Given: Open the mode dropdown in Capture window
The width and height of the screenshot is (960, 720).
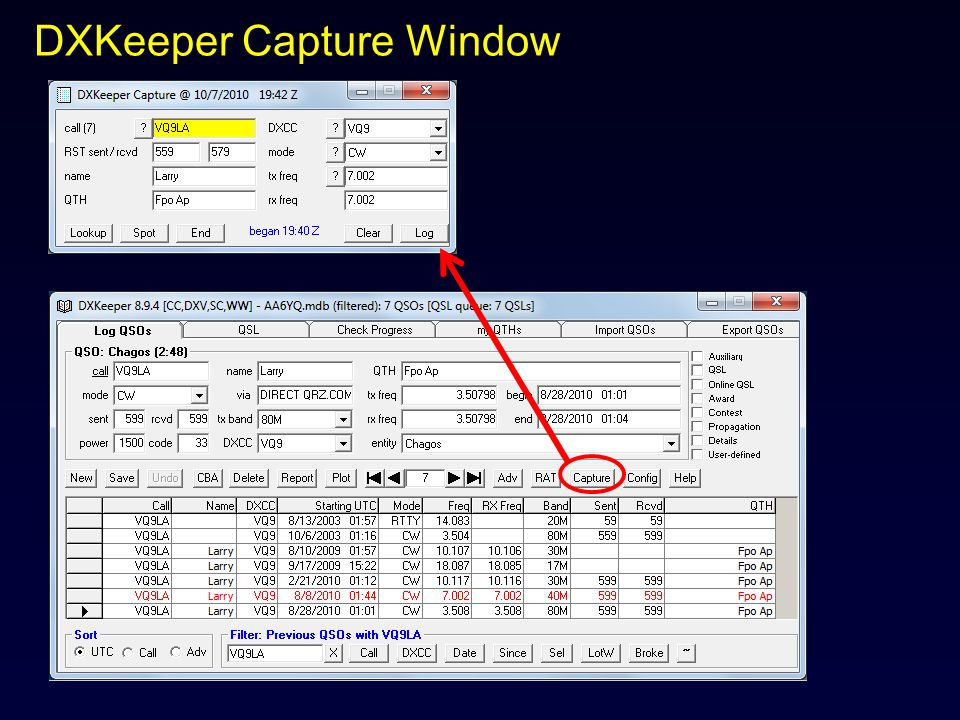Looking at the screenshot, I should click(x=438, y=152).
